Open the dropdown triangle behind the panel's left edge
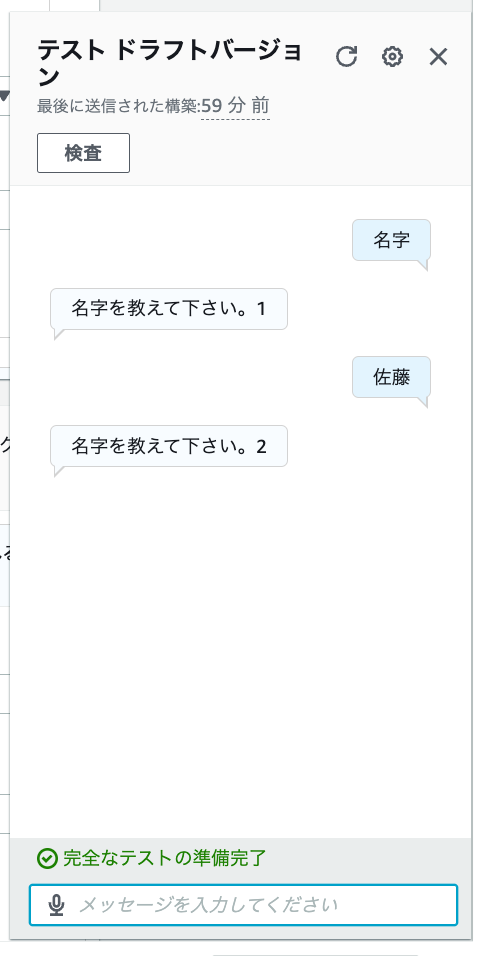The width and height of the screenshot is (490, 956). [5, 96]
